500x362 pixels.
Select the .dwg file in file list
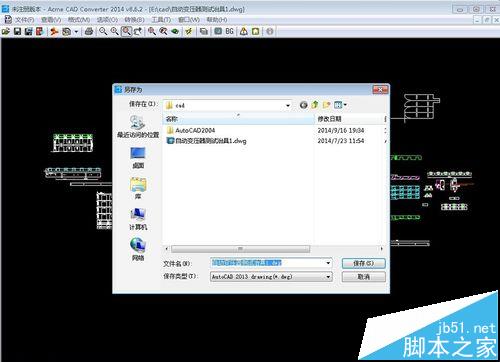click(x=206, y=141)
